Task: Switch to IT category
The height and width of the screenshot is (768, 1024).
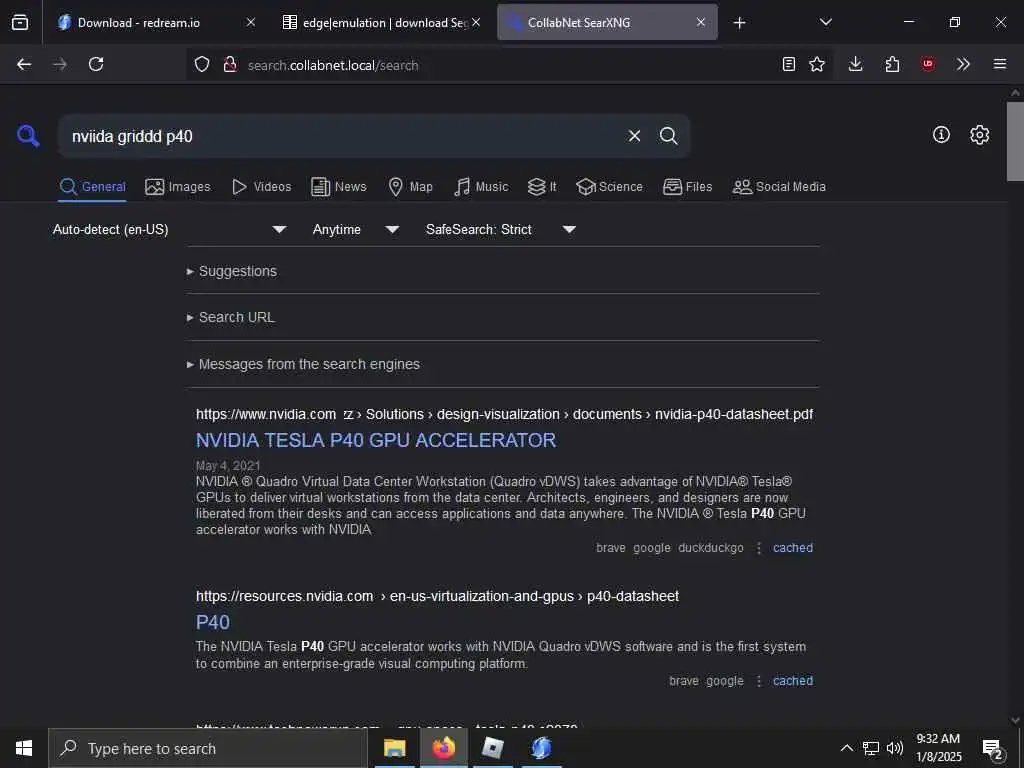Action: (x=542, y=187)
